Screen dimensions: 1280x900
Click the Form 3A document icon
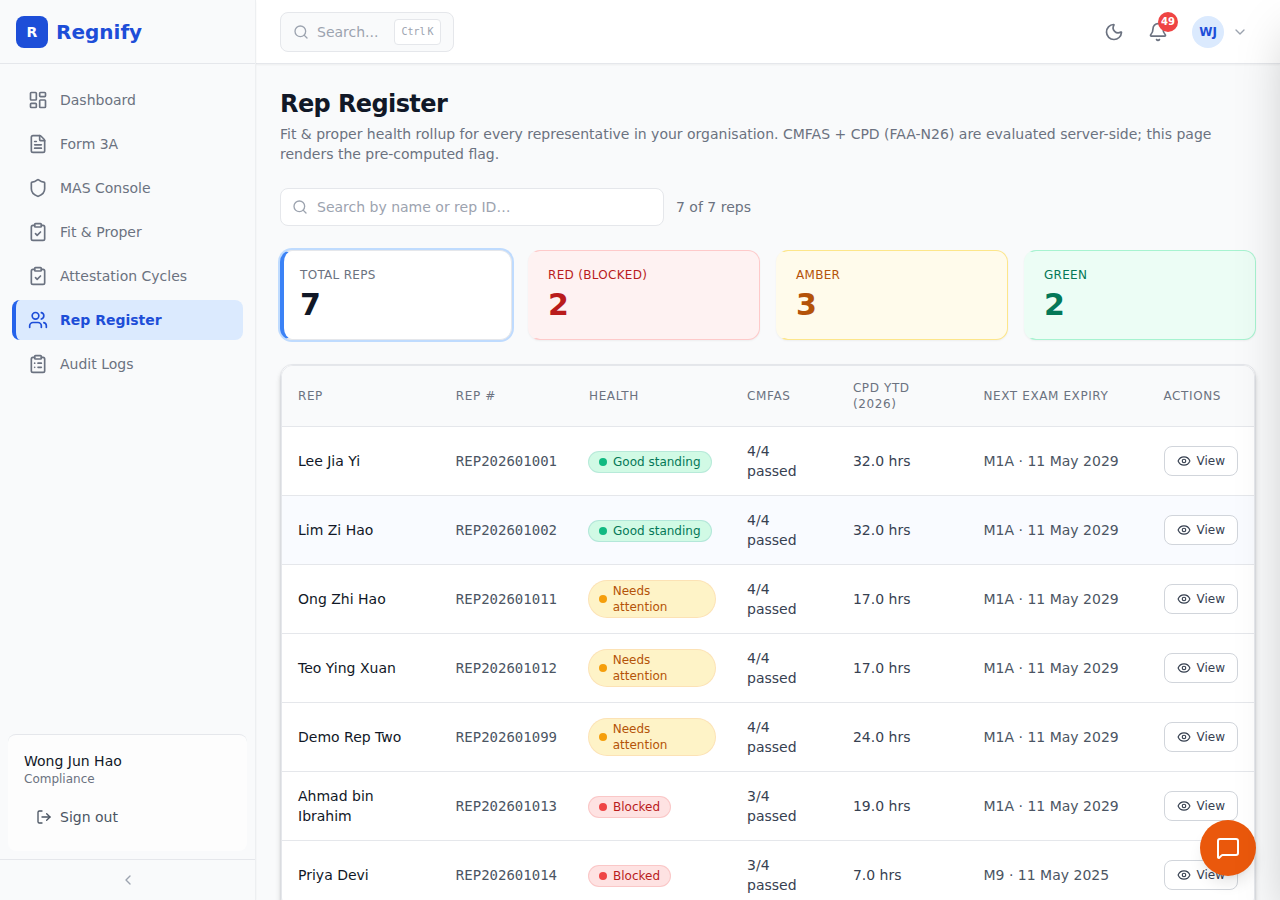[x=38, y=144]
